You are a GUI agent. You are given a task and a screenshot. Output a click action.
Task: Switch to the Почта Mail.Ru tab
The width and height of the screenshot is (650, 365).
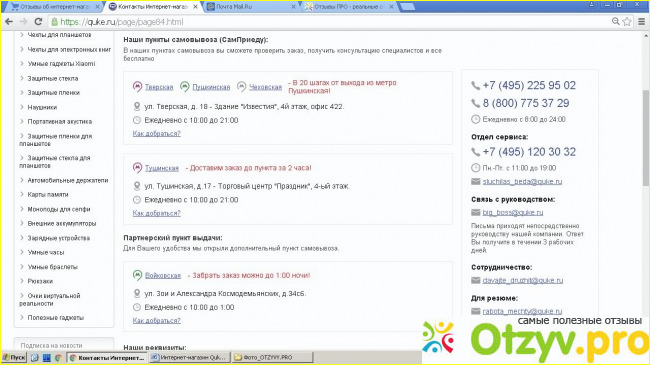(x=251, y=7)
